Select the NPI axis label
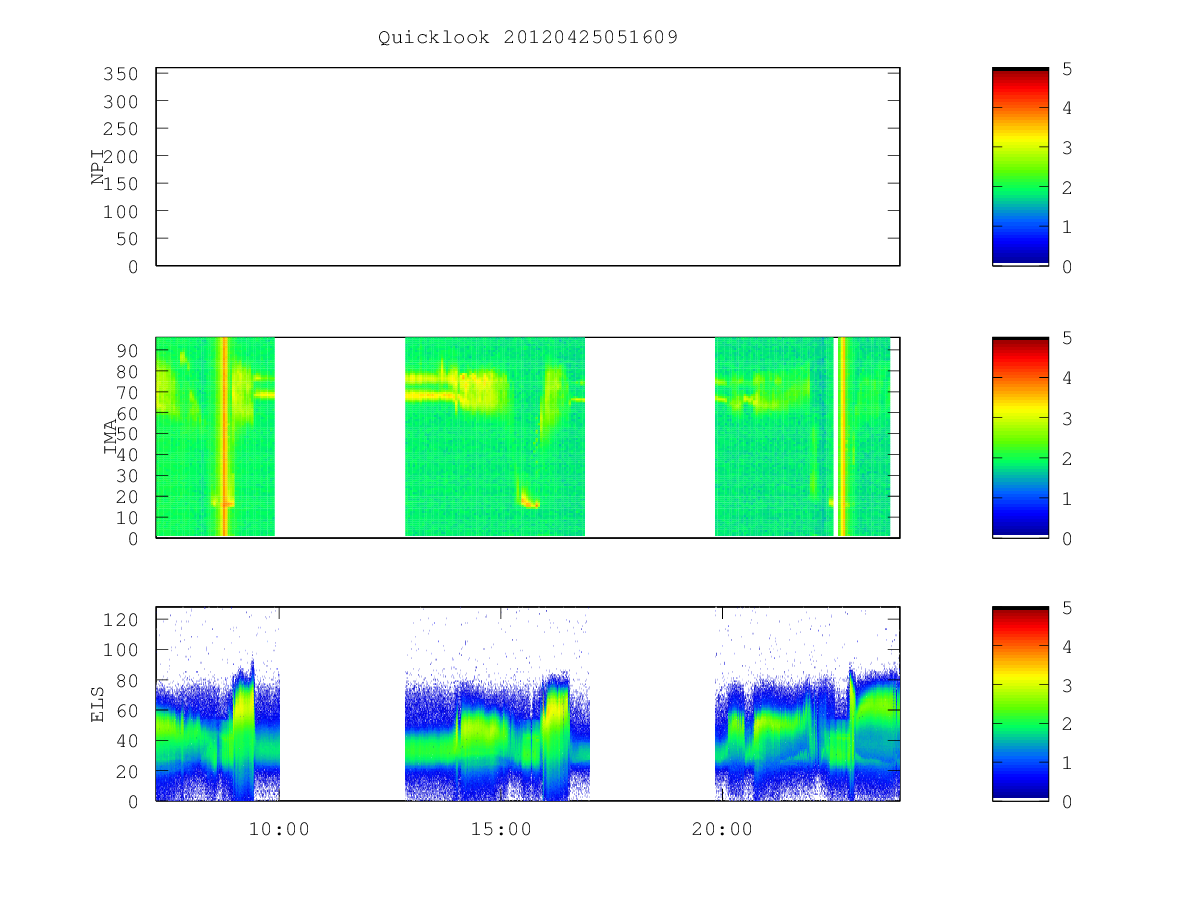Viewport: 1200px width, 900px height. tap(98, 167)
